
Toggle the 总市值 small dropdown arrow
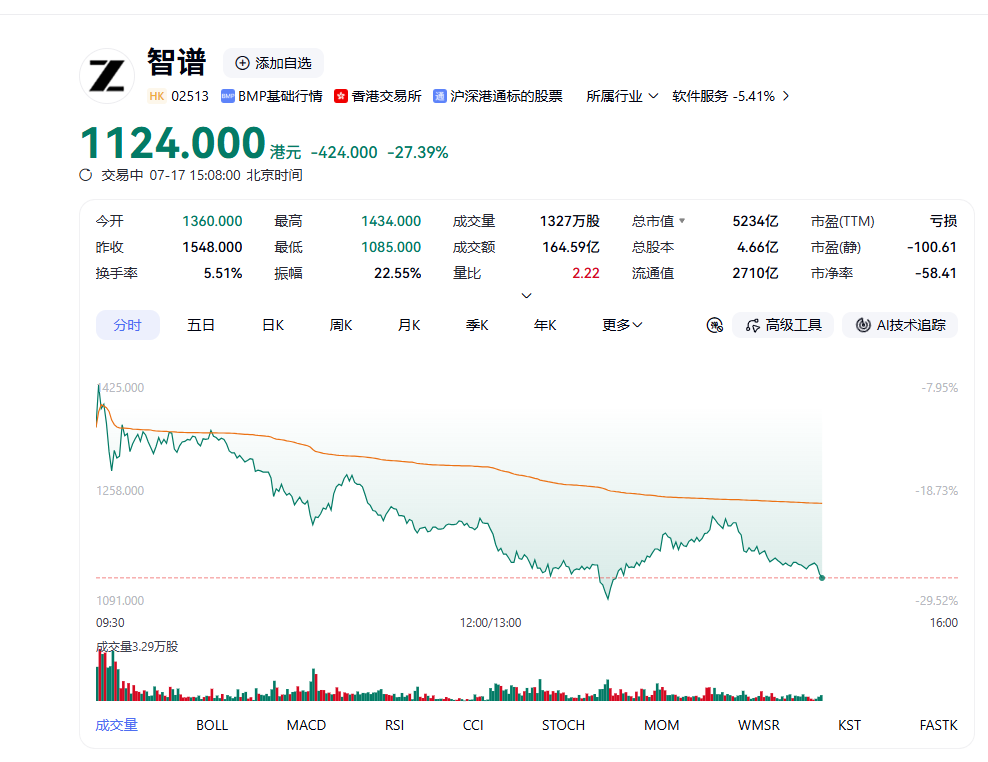coord(682,221)
